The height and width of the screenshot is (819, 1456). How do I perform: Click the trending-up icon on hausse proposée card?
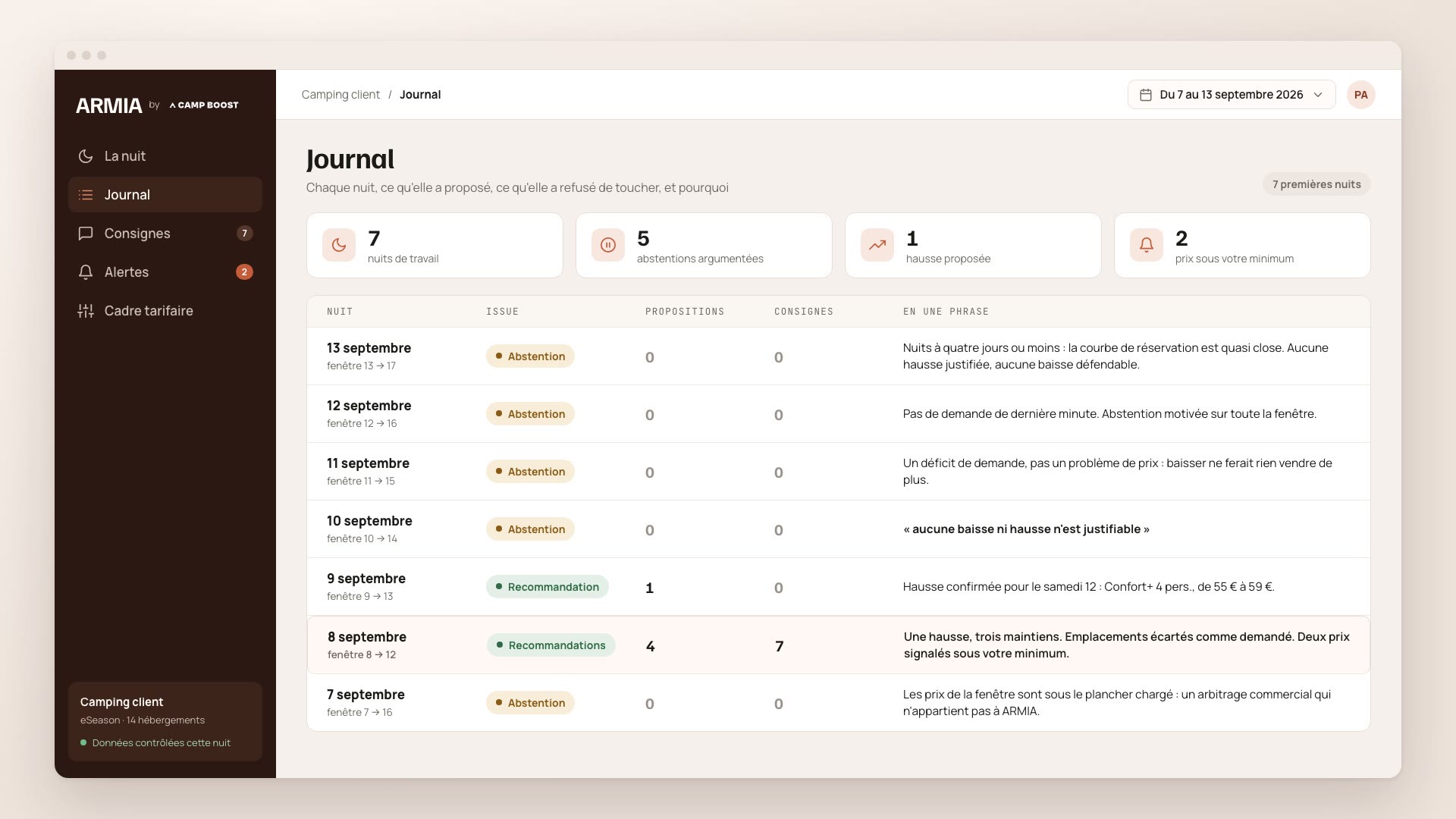click(877, 245)
